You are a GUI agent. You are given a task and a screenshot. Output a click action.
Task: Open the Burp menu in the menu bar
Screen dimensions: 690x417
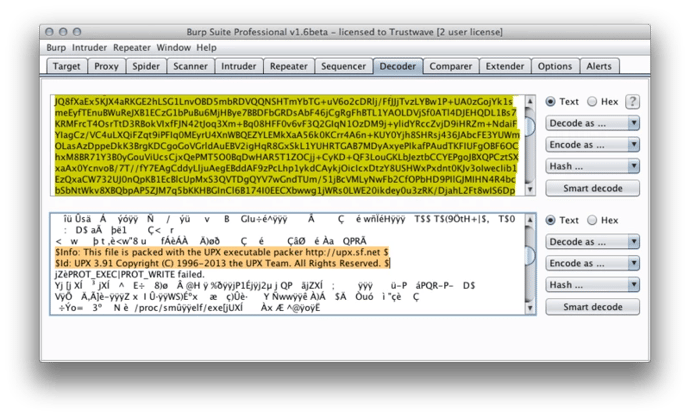coord(56,47)
